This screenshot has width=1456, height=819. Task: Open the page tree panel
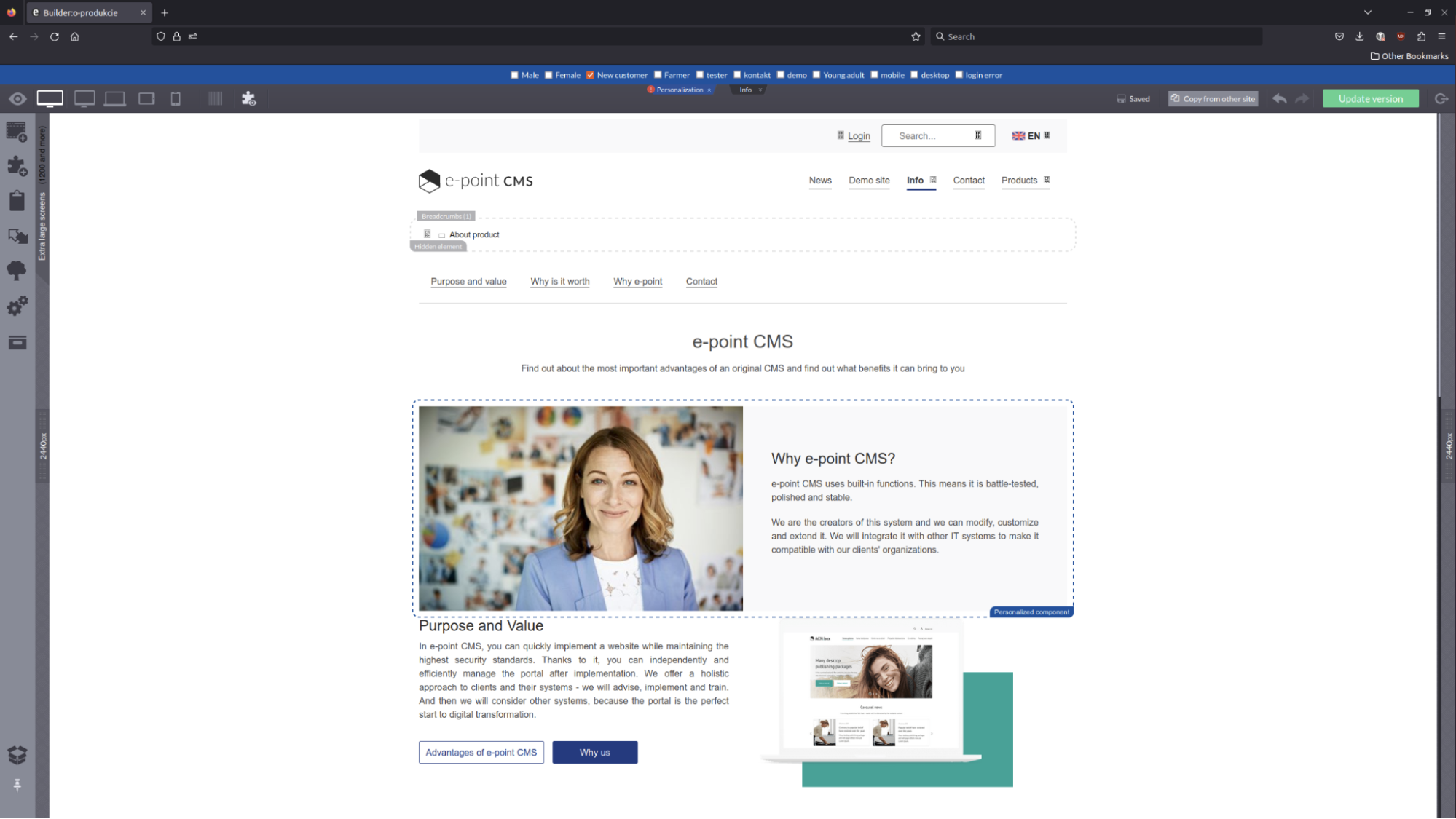click(17, 270)
